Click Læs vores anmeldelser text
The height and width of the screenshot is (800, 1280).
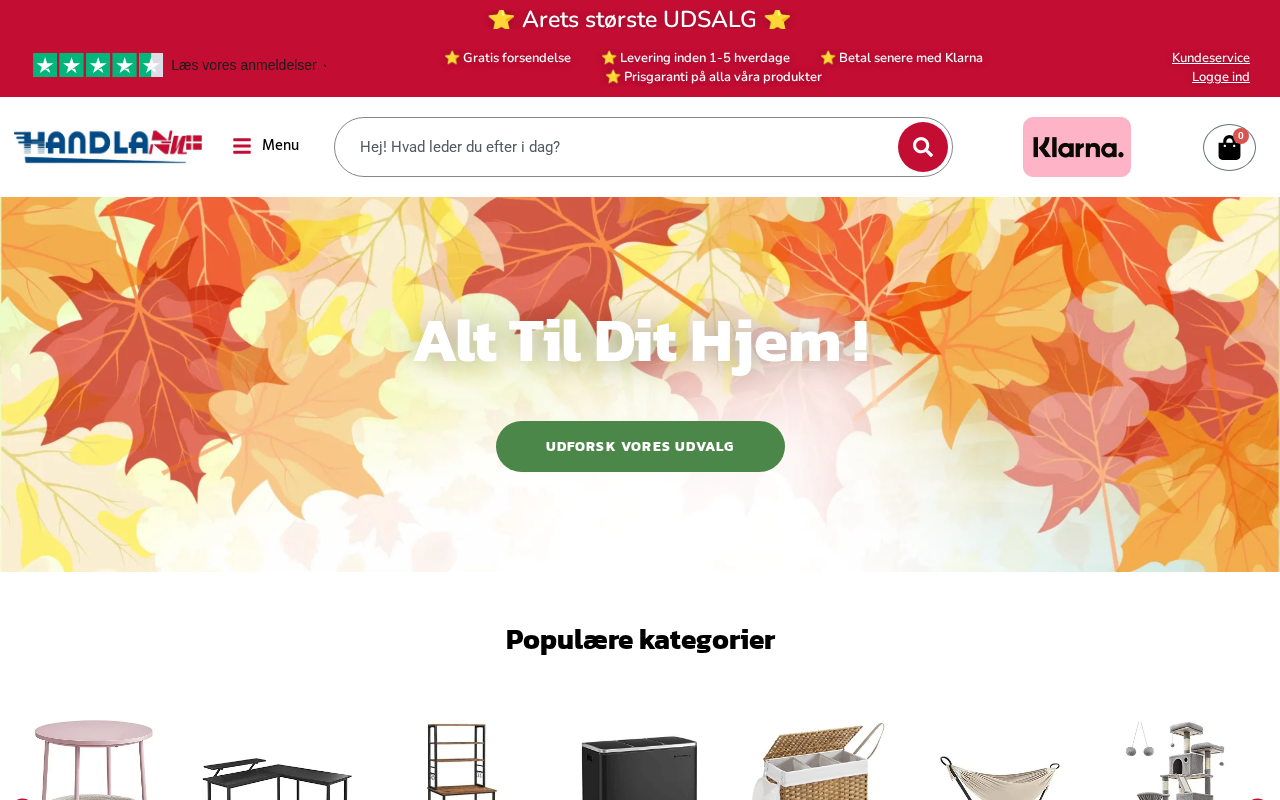[244, 65]
